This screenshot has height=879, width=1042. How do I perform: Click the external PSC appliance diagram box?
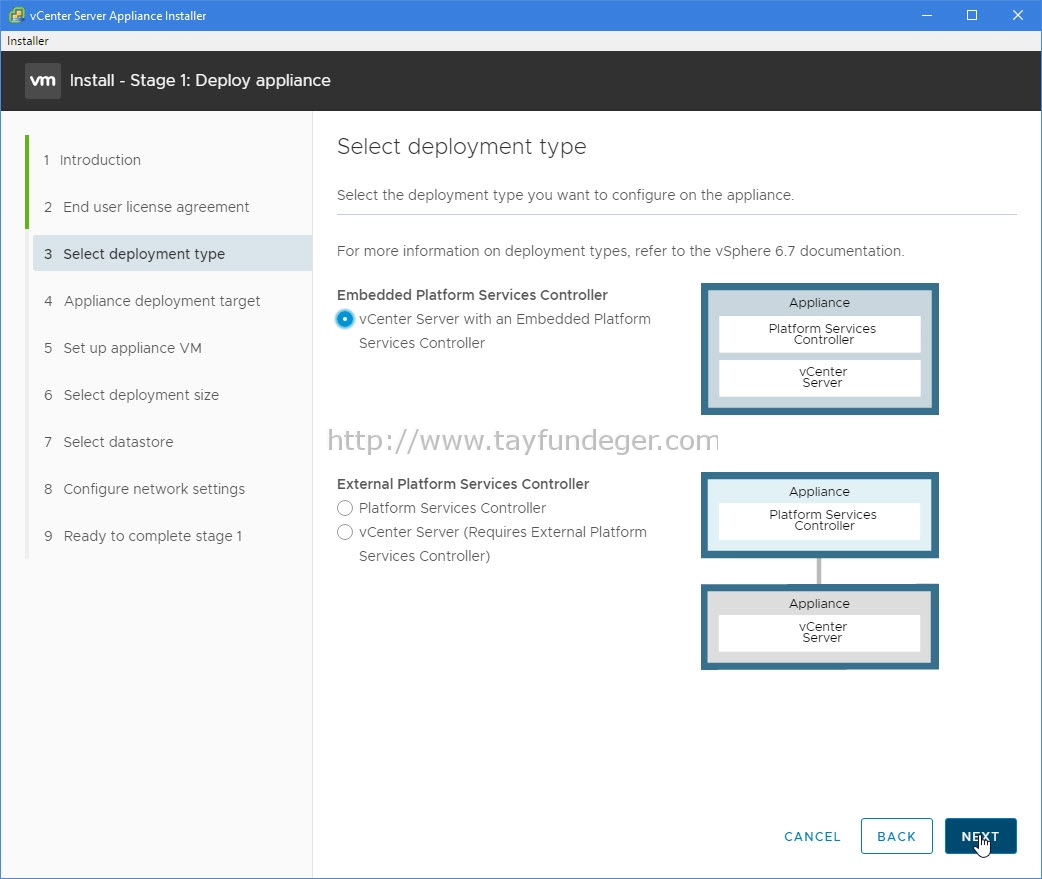[819, 515]
